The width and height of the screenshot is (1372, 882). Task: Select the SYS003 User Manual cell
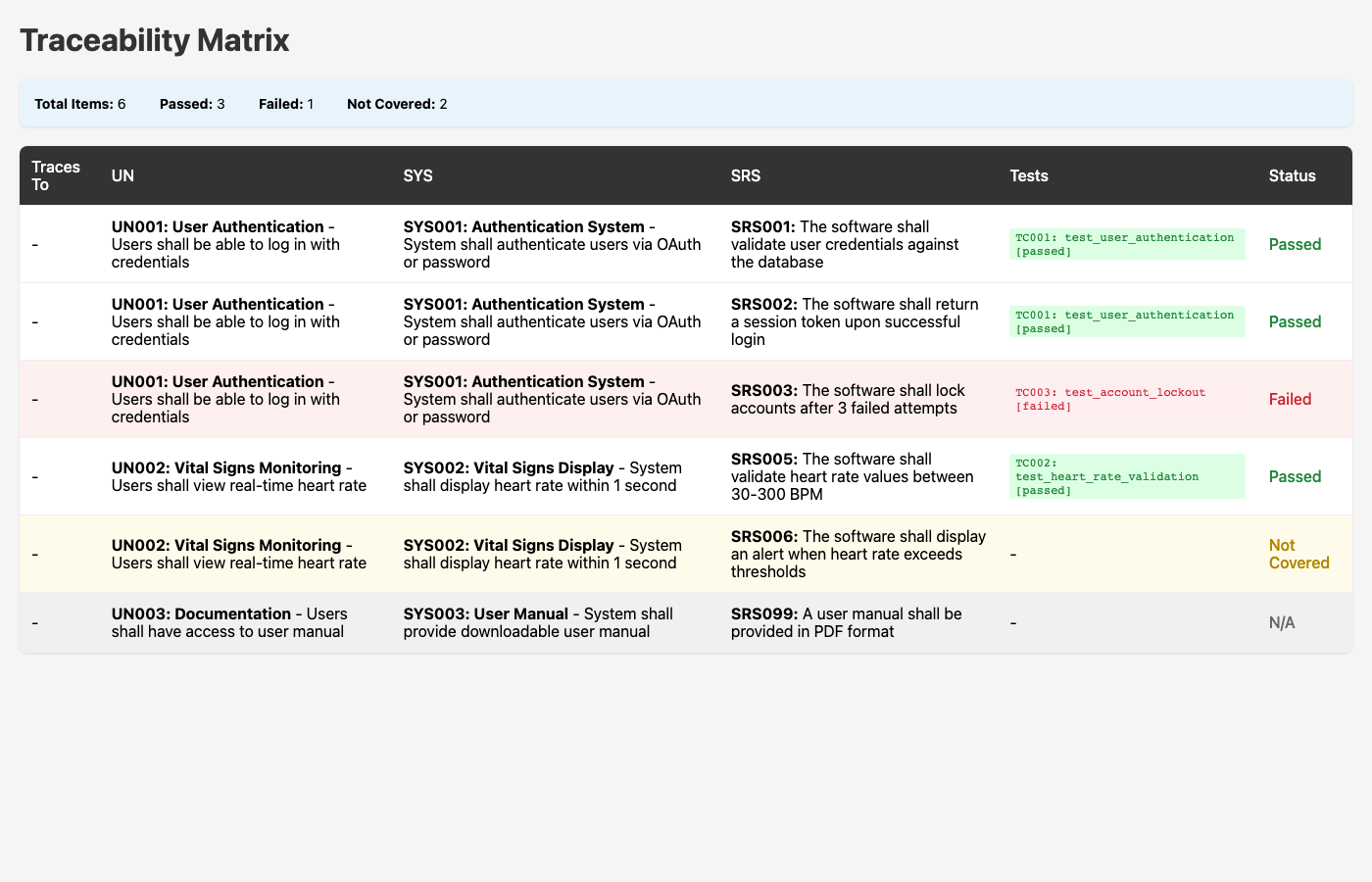pos(556,622)
